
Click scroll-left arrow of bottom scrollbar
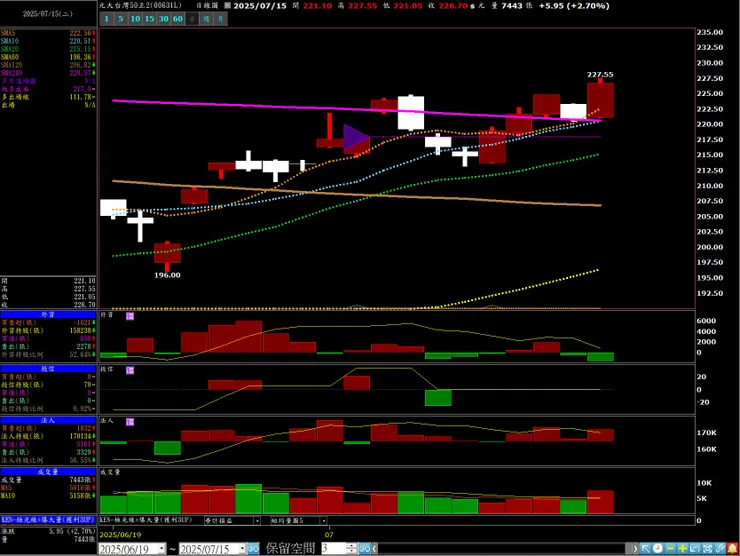(x=375, y=549)
